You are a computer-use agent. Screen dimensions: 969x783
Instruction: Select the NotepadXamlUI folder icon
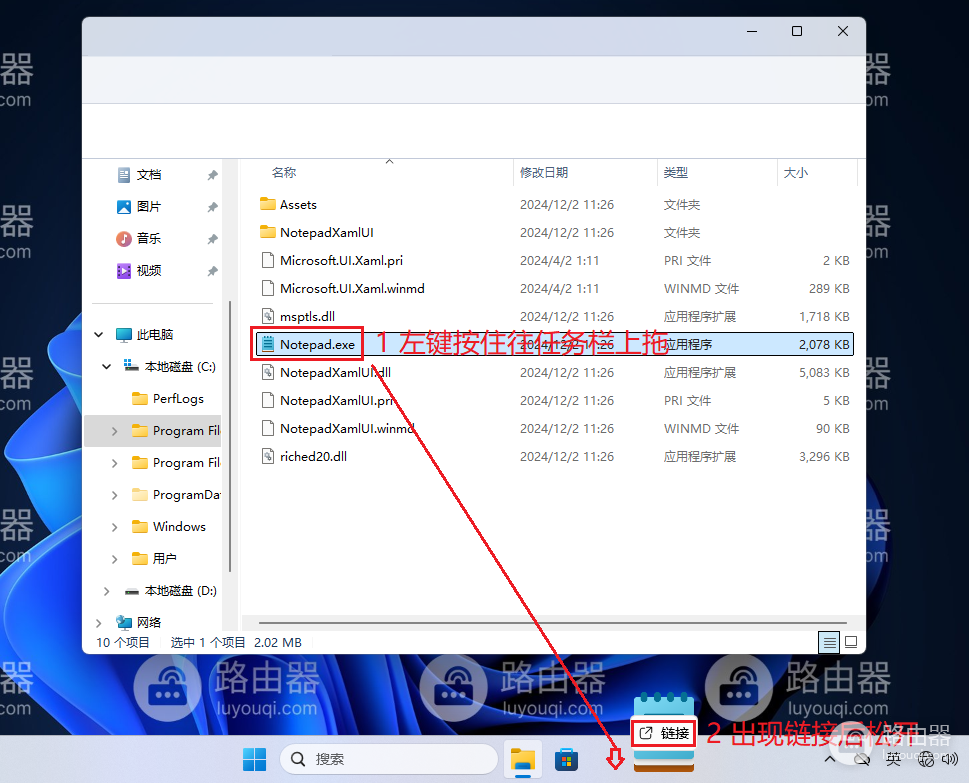tap(268, 232)
